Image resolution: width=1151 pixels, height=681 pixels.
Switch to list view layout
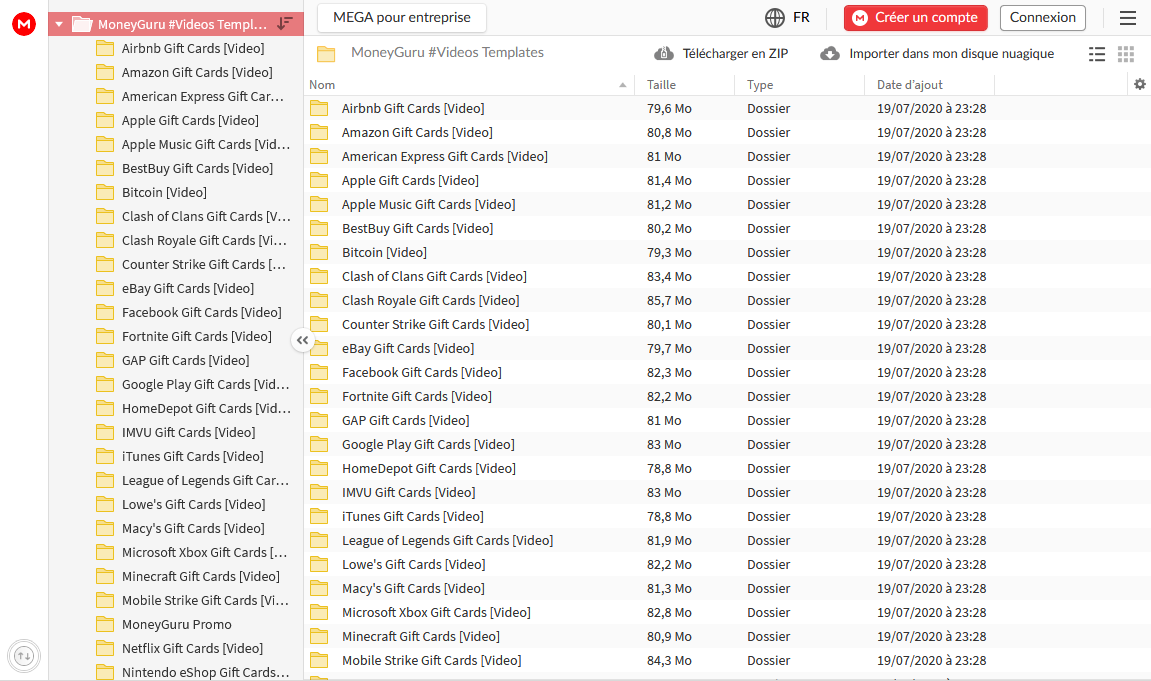1097,54
